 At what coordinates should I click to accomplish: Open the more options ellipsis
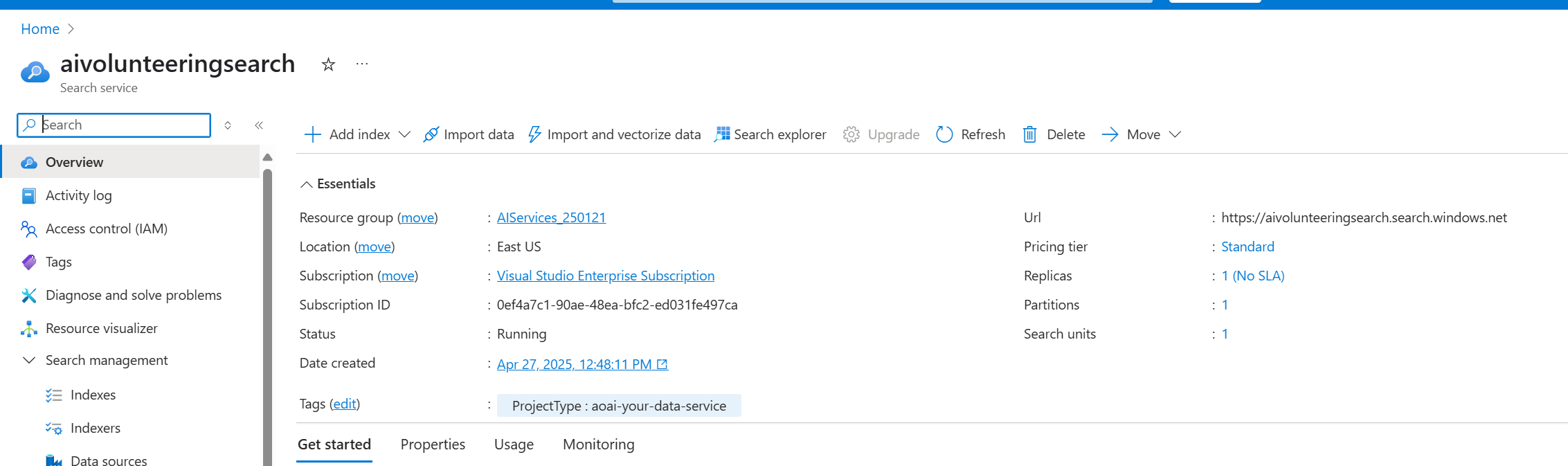pyautogui.click(x=362, y=64)
